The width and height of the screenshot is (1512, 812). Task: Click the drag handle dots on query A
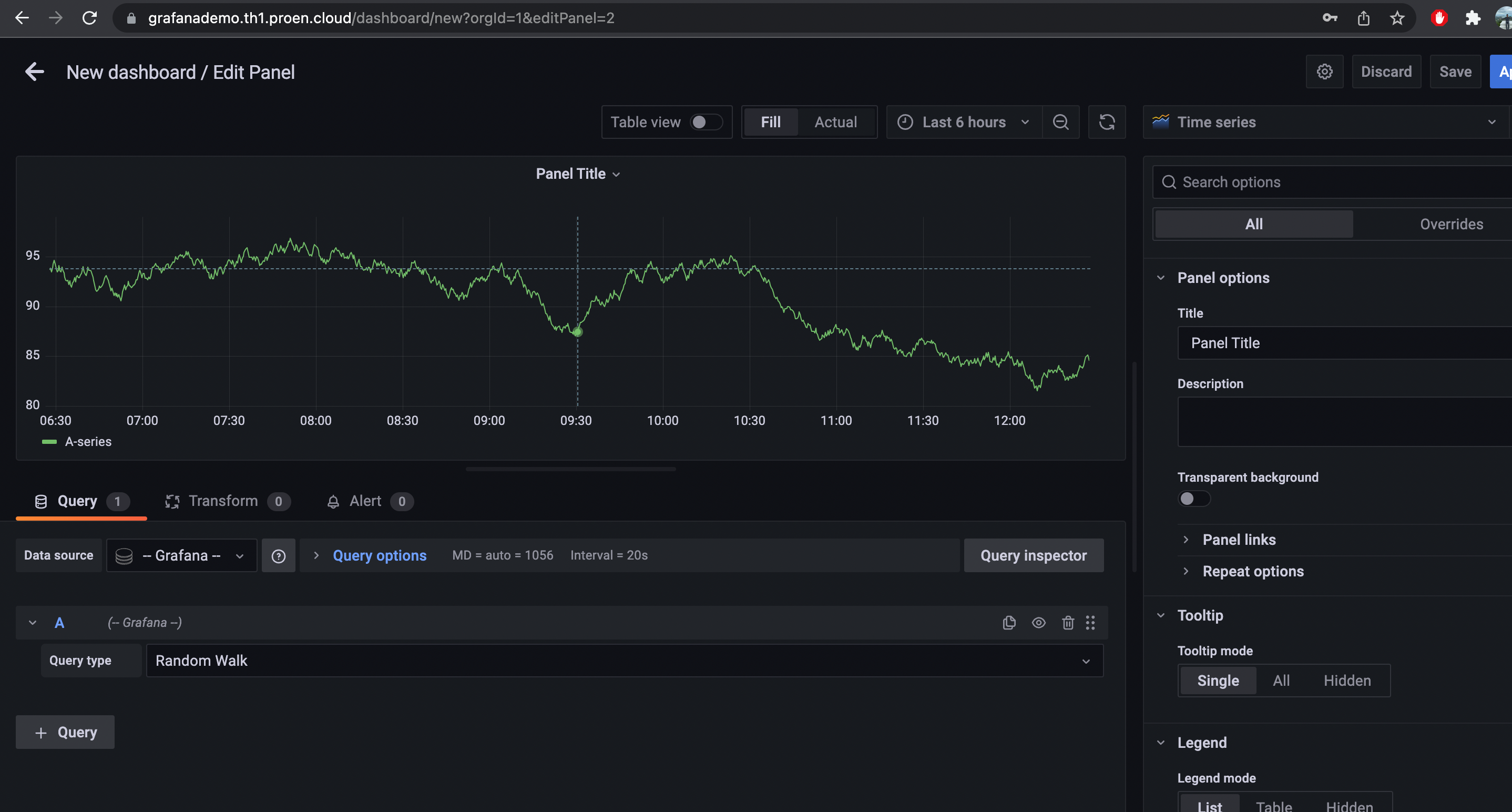(1090, 622)
